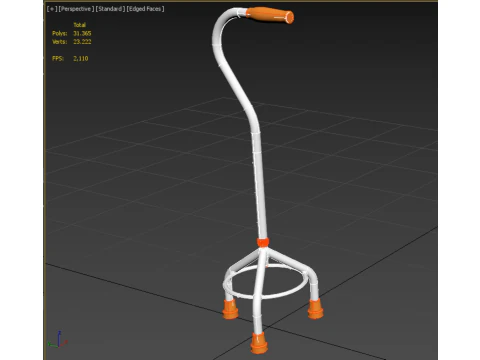Select the orange collar above the tripod base
Image resolution: width=480 pixels, height=360 pixels.
(263, 242)
